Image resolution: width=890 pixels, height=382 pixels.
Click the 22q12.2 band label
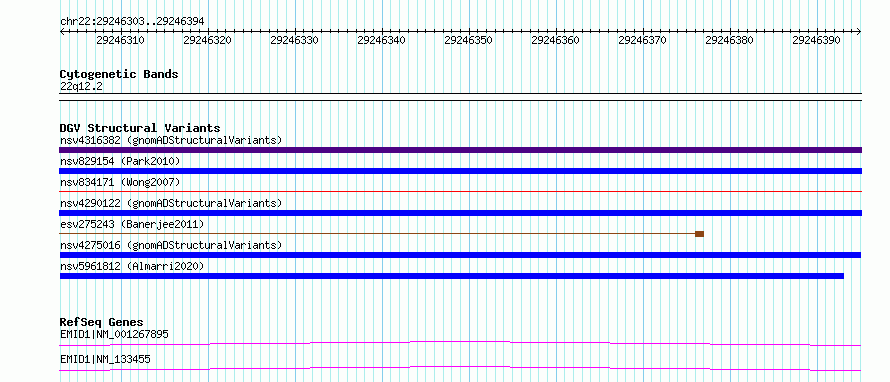coord(81,87)
